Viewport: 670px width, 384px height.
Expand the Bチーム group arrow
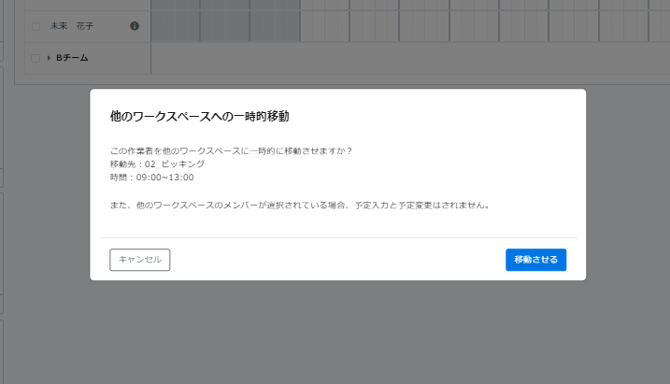pyautogui.click(x=49, y=58)
